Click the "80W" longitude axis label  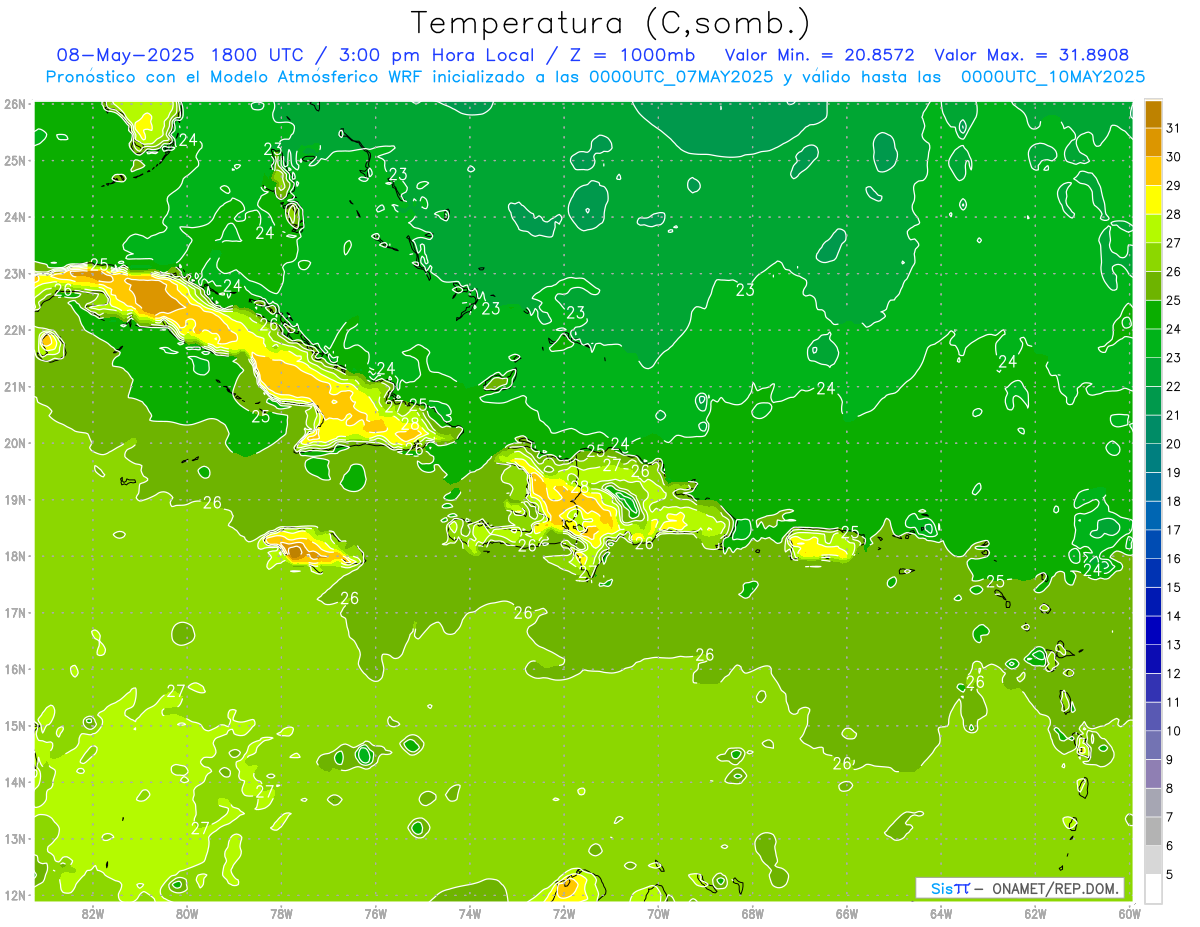[x=187, y=913]
